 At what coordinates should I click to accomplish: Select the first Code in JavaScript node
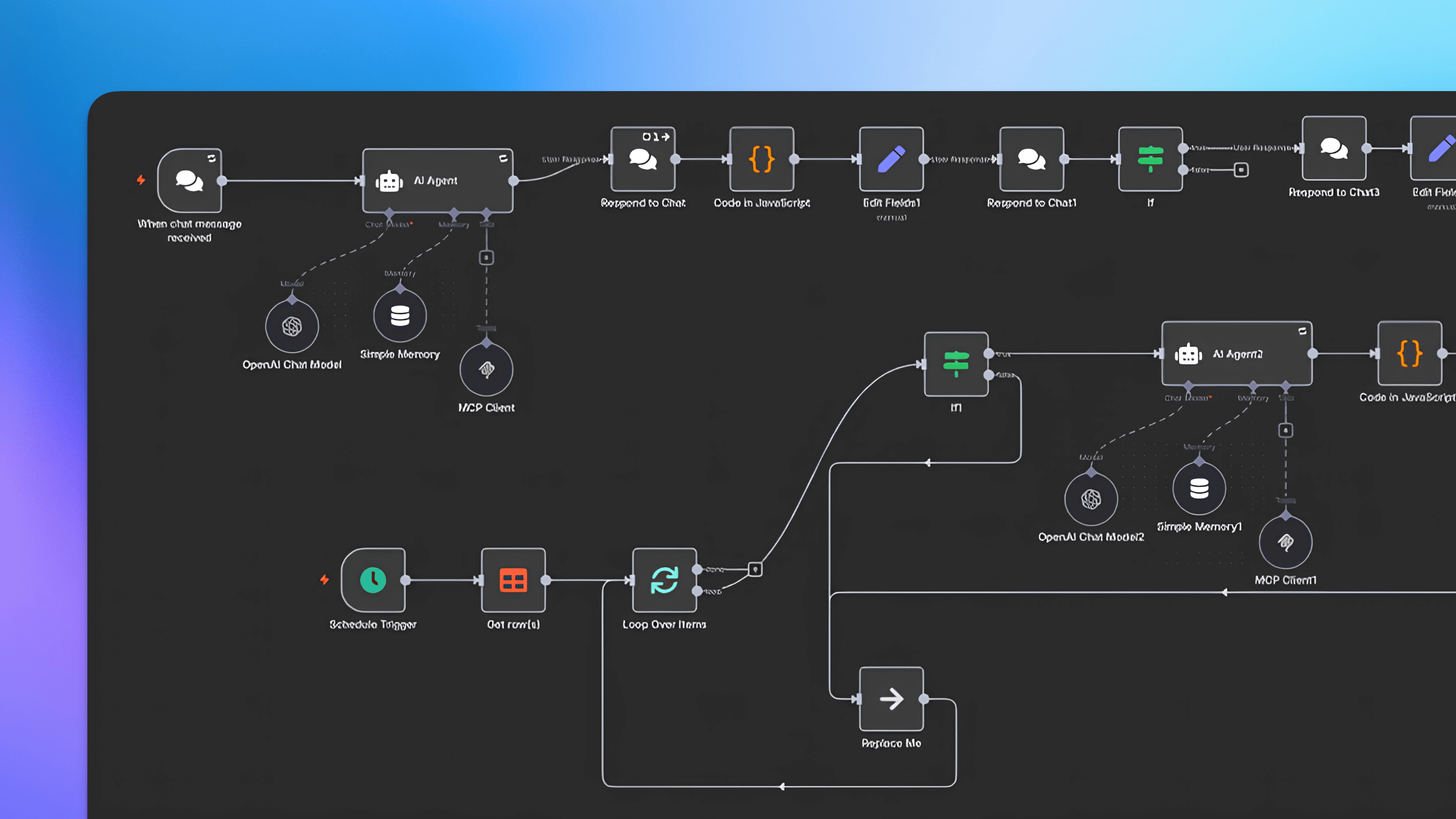point(761,159)
